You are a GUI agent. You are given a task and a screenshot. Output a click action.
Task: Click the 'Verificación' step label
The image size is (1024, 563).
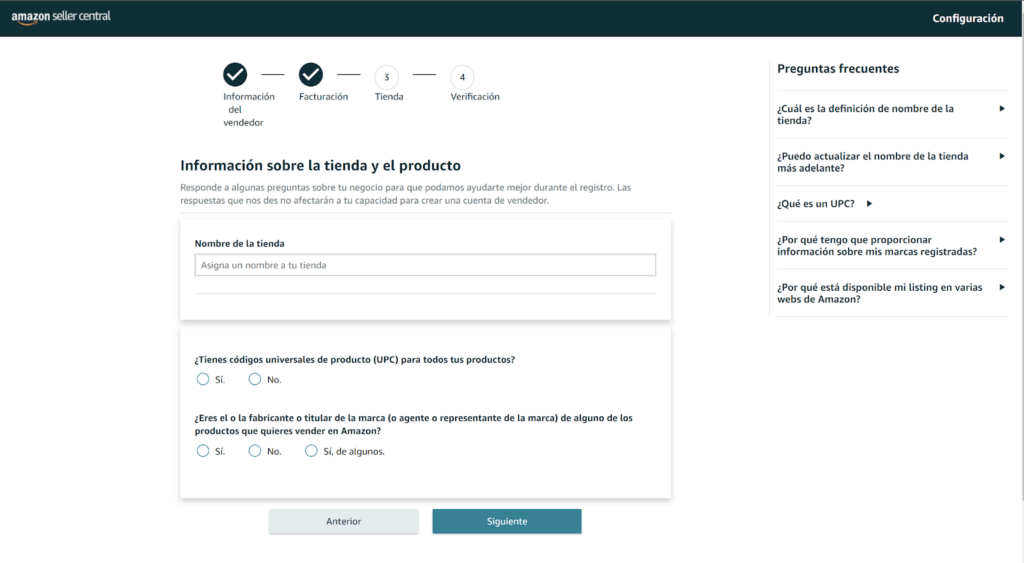pyautogui.click(x=475, y=97)
